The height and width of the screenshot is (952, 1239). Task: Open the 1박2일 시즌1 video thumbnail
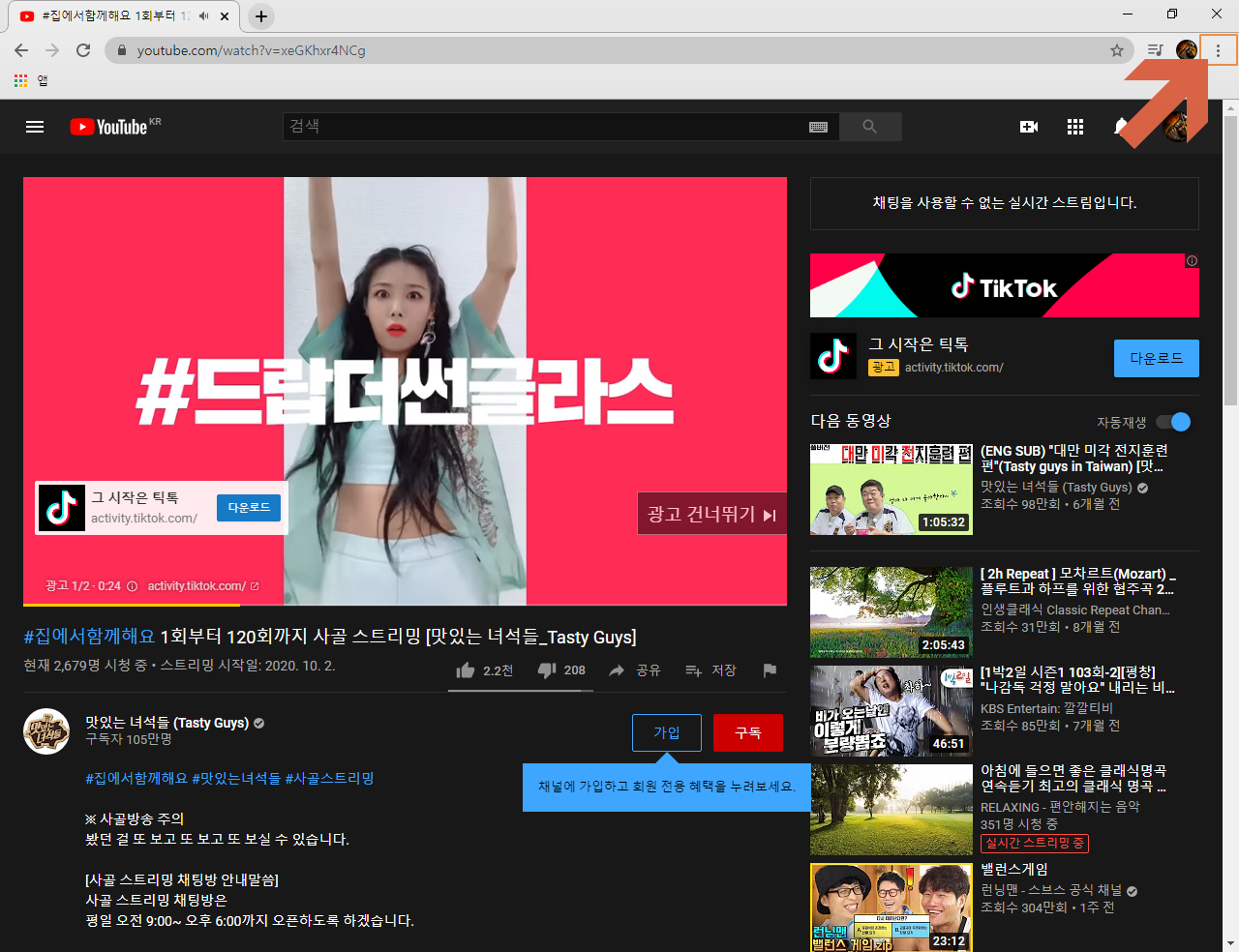891,711
